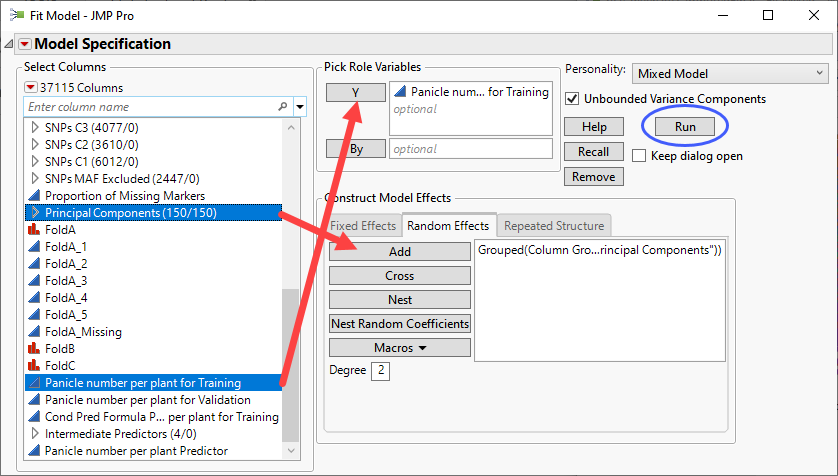Switch to the Fixed Effects tab

point(363,226)
